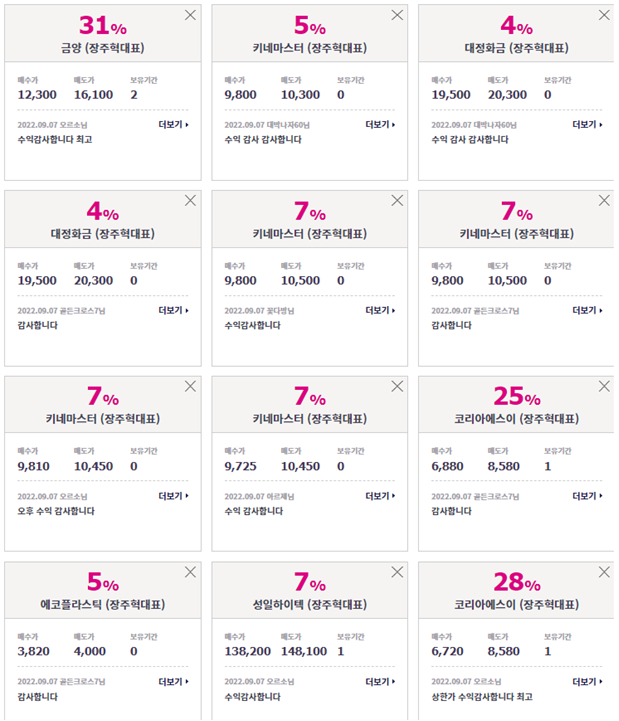
Task: Open 더보기 on the 에코플라스틱 card
Action: [x=173, y=681]
